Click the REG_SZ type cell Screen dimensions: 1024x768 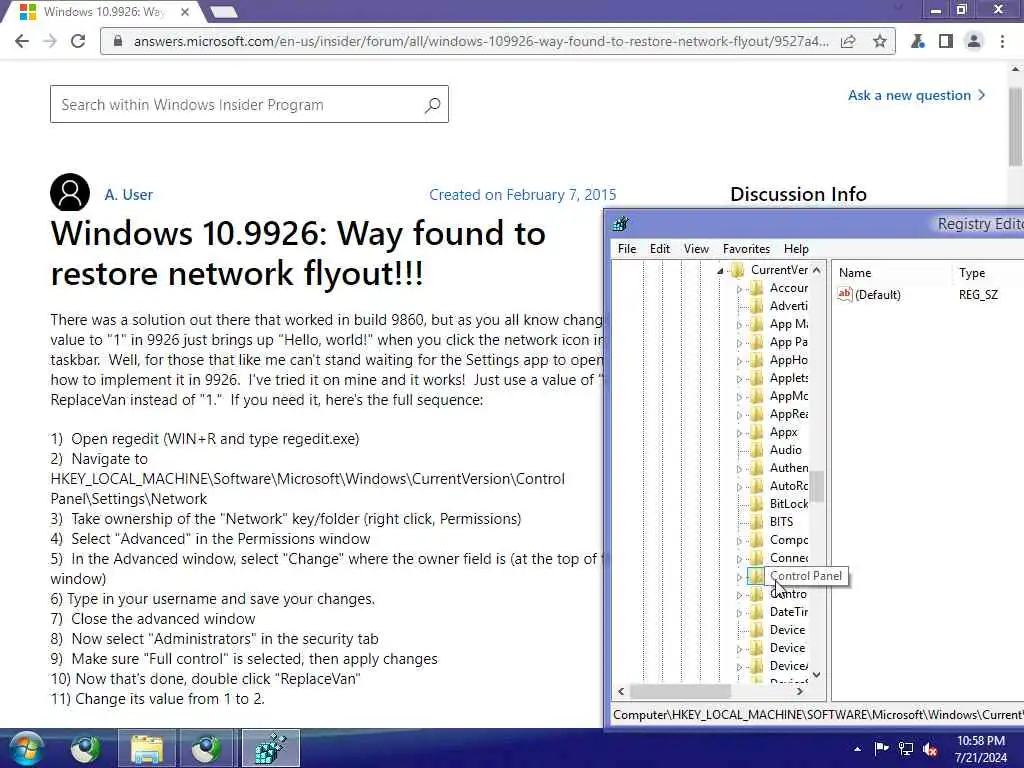coord(978,295)
